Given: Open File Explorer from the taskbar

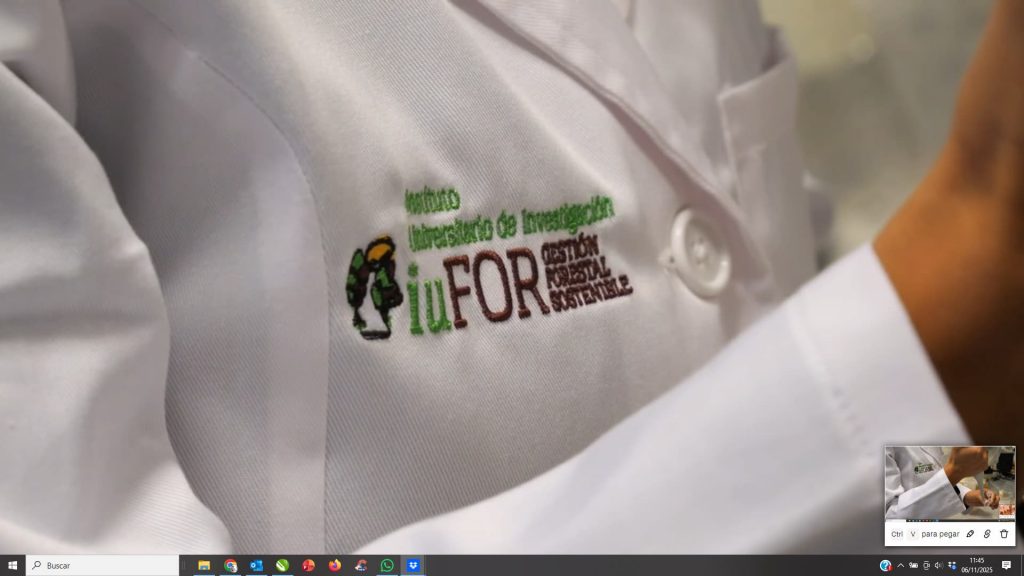Looking at the screenshot, I should click(204, 566).
